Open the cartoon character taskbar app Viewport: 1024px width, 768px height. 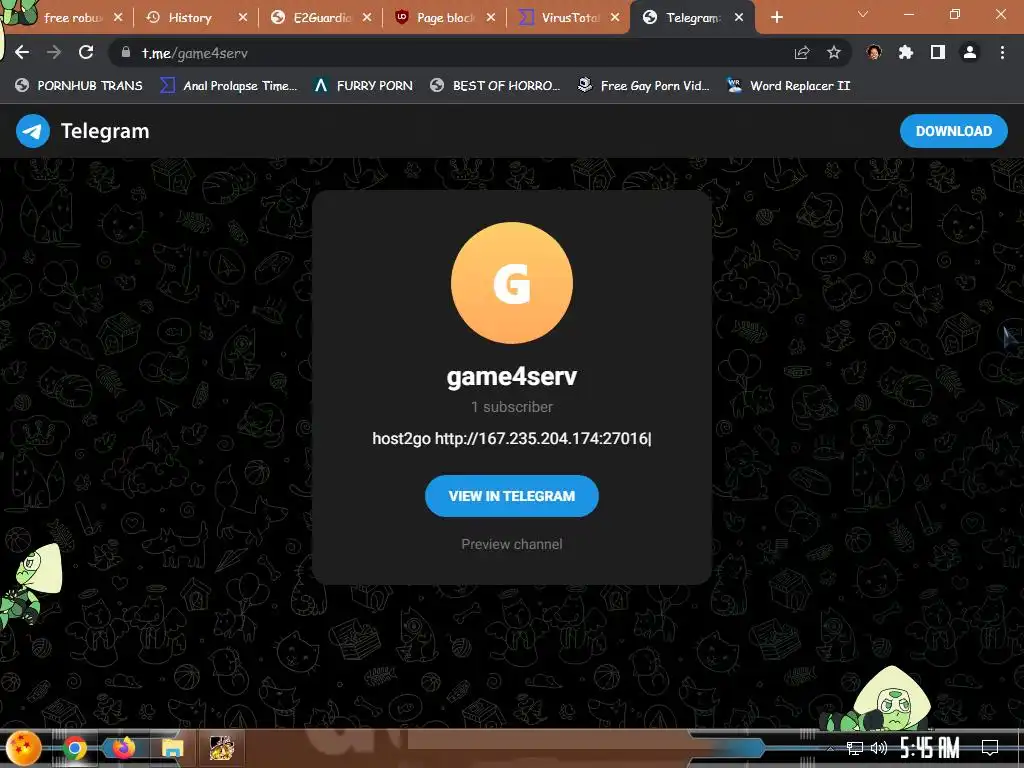(222, 748)
